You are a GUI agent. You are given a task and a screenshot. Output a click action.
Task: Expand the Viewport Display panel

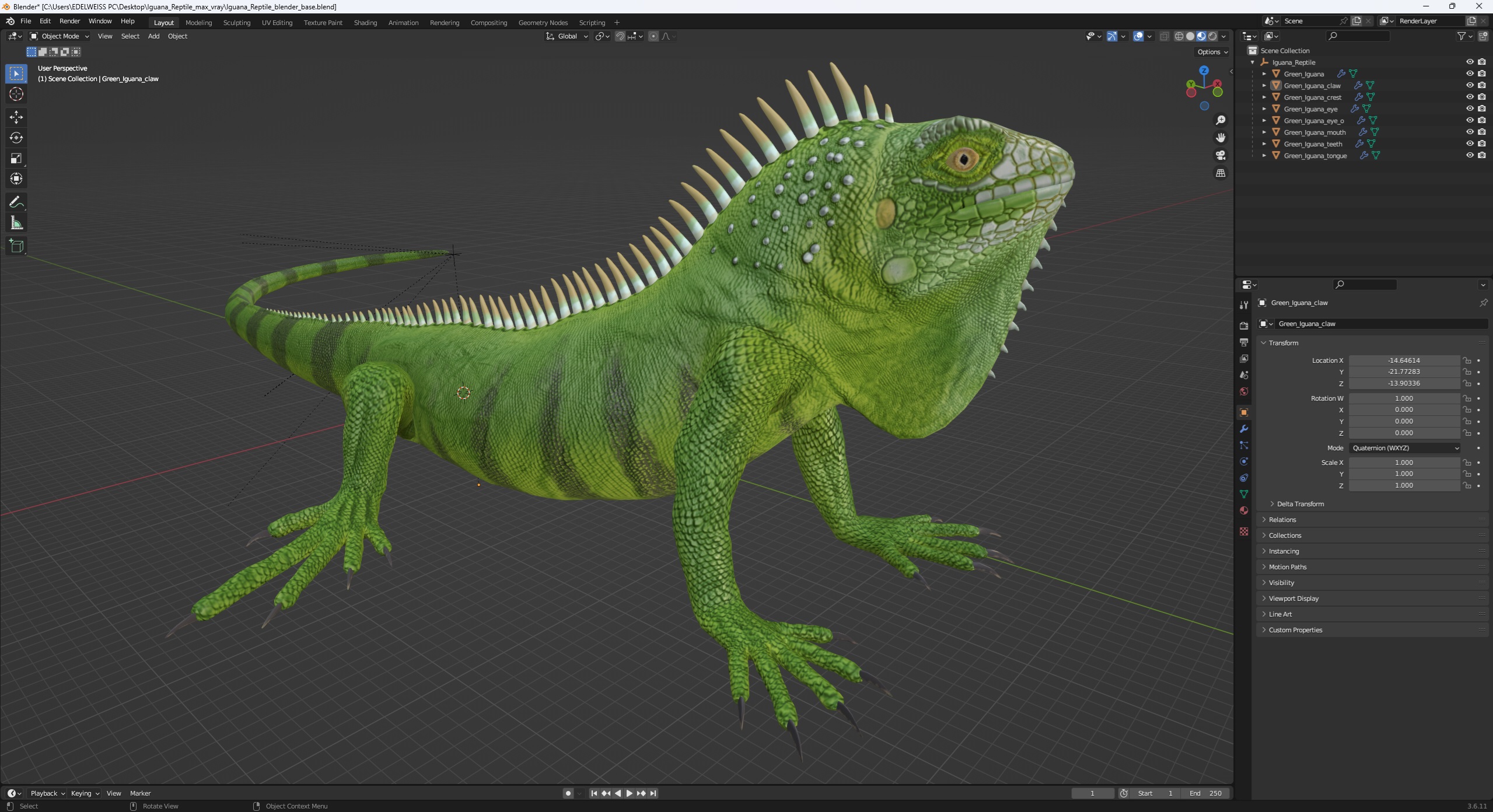click(1293, 598)
